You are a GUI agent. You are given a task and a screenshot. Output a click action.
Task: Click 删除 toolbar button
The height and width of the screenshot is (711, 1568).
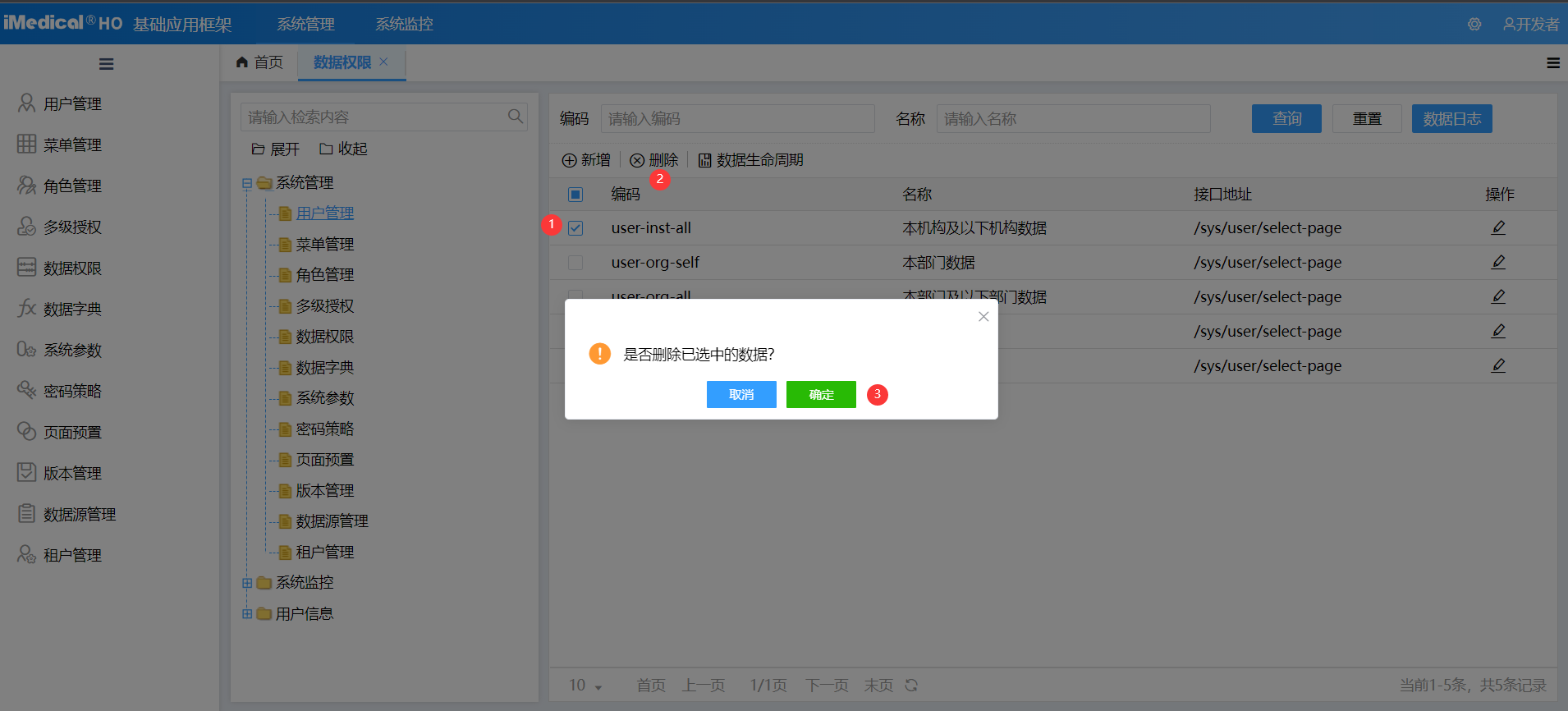click(654, 160)
